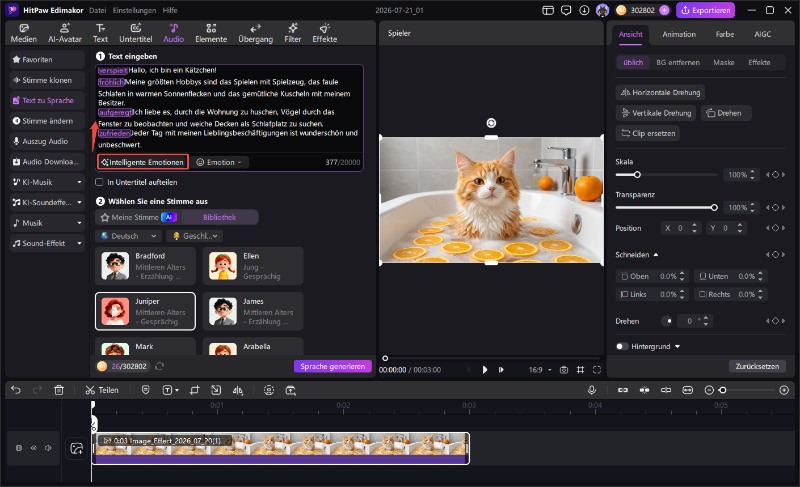Open the Emotion dropdown
800x487 pixels.
pyautogui.click(x=219, y=162)
